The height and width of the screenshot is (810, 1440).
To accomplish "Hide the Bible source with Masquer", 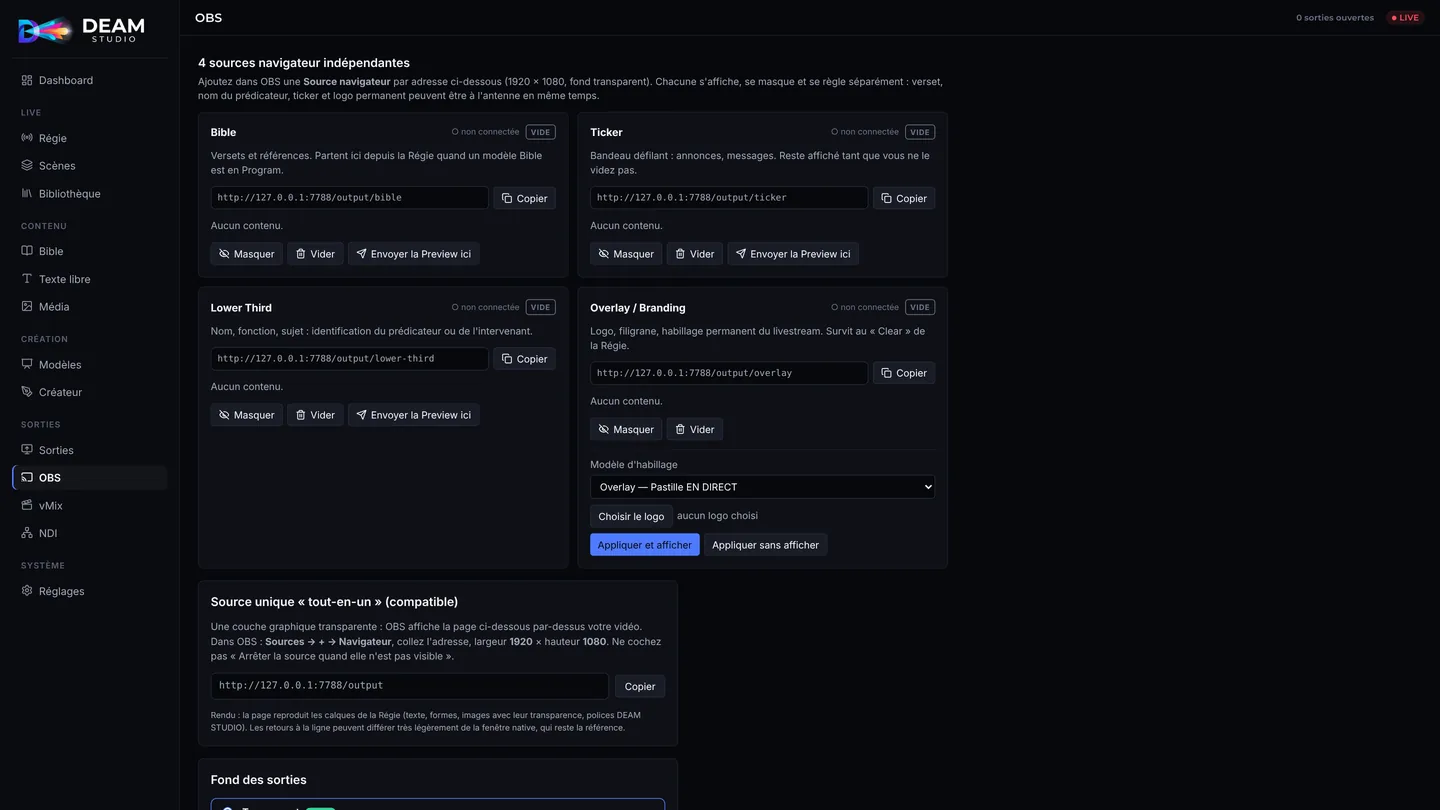I will click(246, 254).
